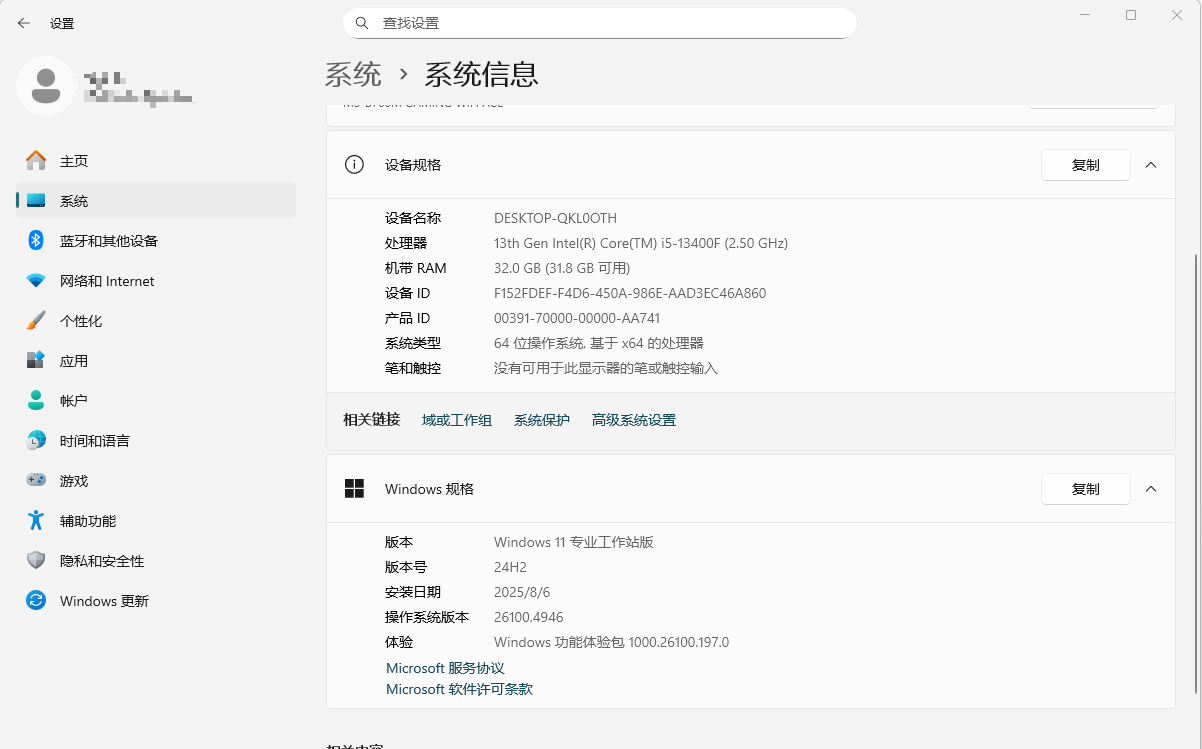
Task: Open 辅助功能 settings
Action: point(156,521)
